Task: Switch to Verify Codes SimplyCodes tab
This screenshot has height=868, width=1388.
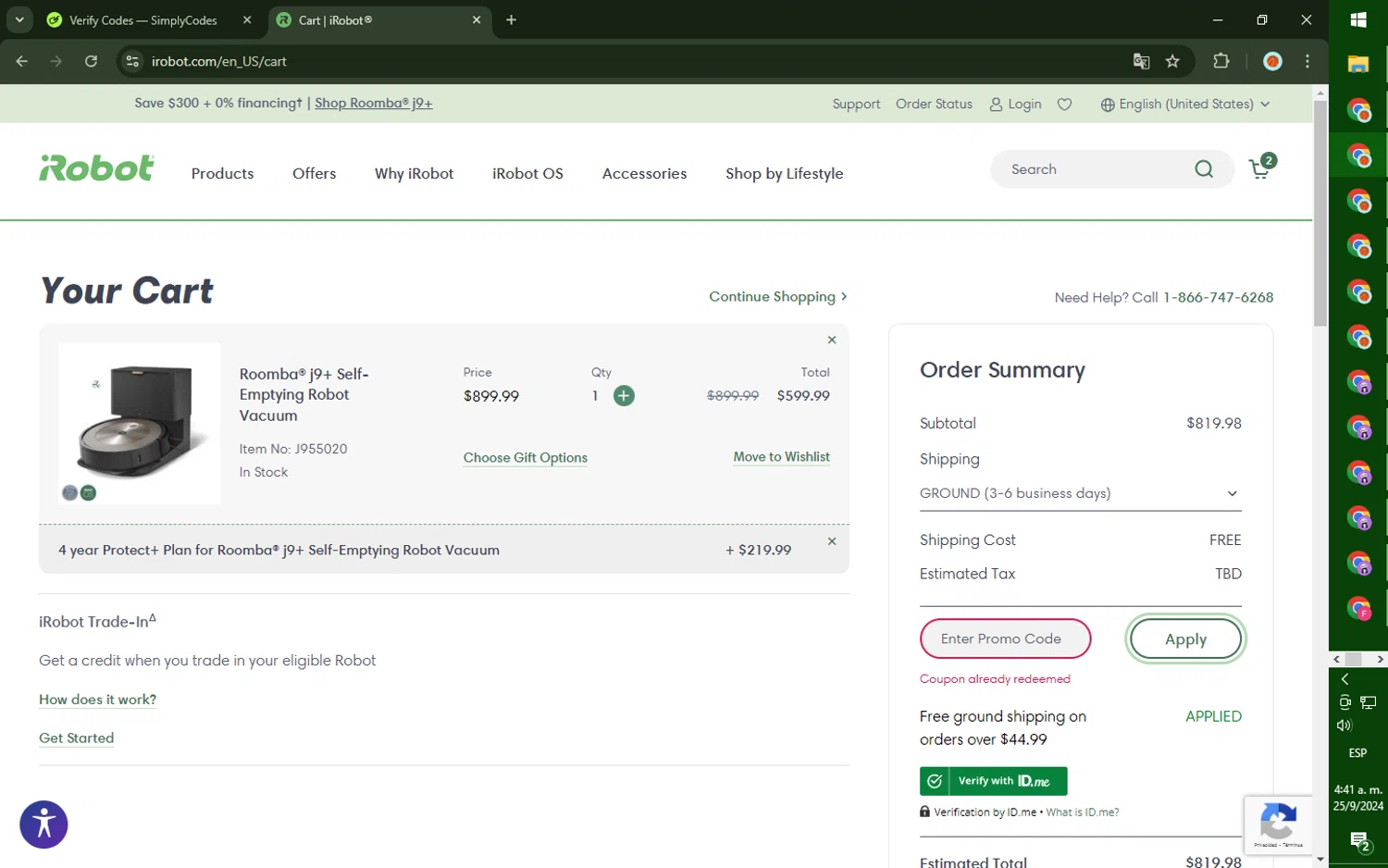Action: (x=143, y=20)
